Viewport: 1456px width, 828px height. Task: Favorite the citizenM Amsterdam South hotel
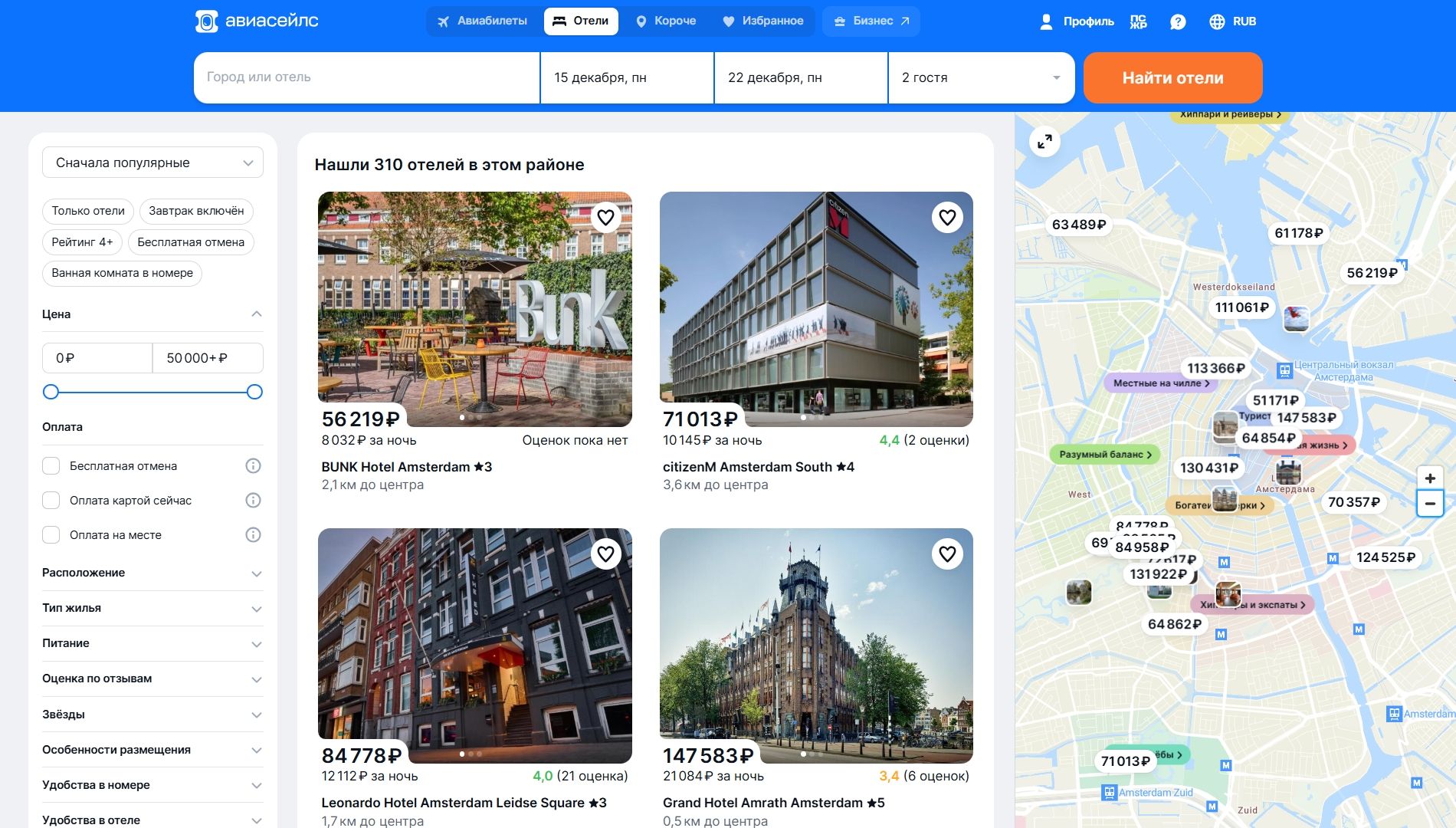[x=947, y=218]
